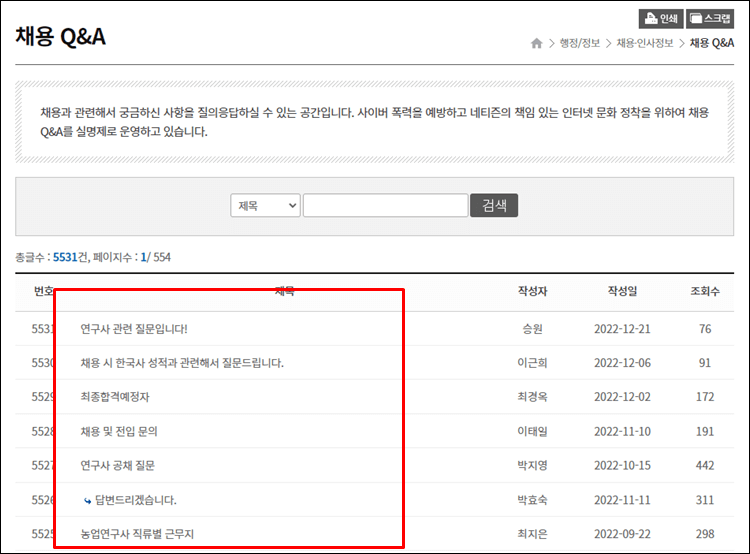Click the date 2022-10-15
The height and width of the screenshot is (554, 750).
[x=622, y=465]
